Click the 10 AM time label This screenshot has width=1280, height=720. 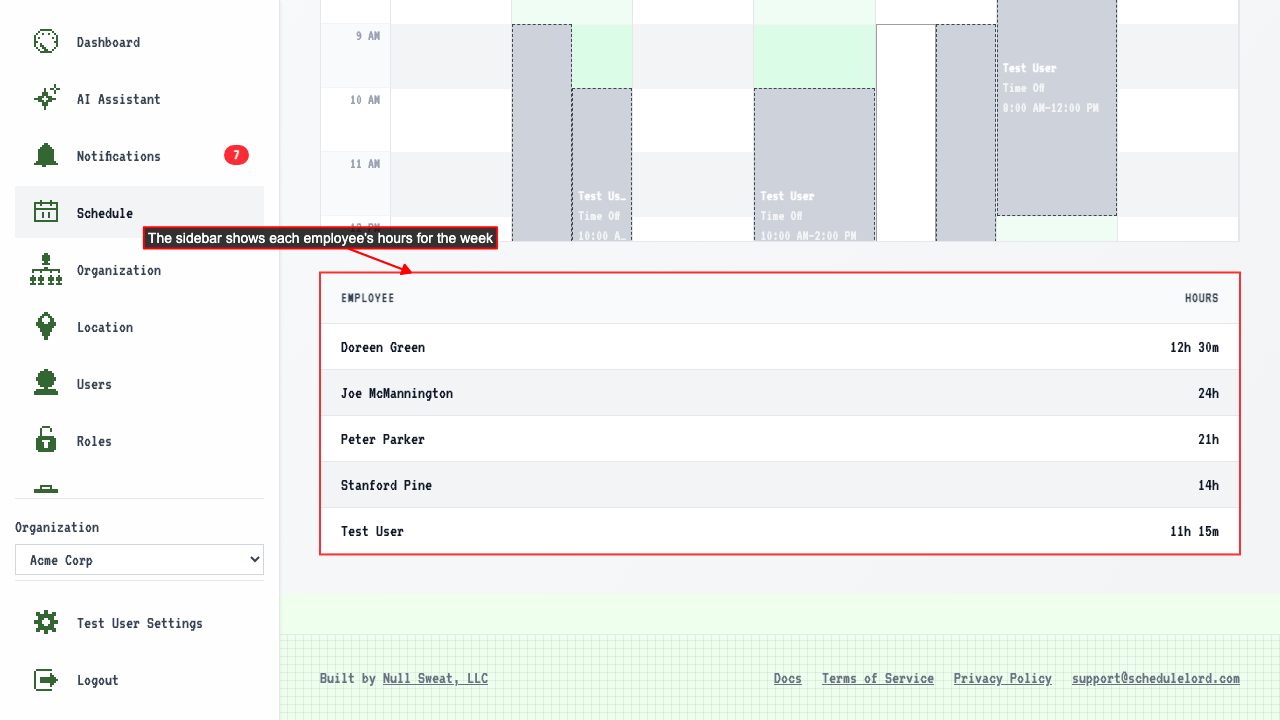(x=365, y=100)
